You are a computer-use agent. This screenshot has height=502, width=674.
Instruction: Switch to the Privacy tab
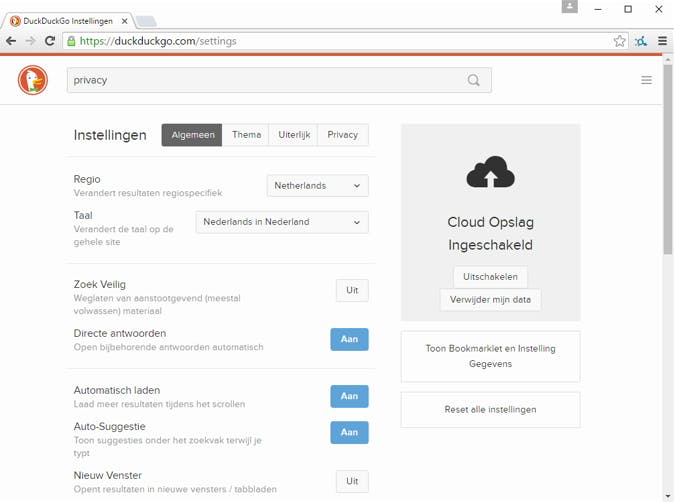pyautogui.click(x=343, y=135)
